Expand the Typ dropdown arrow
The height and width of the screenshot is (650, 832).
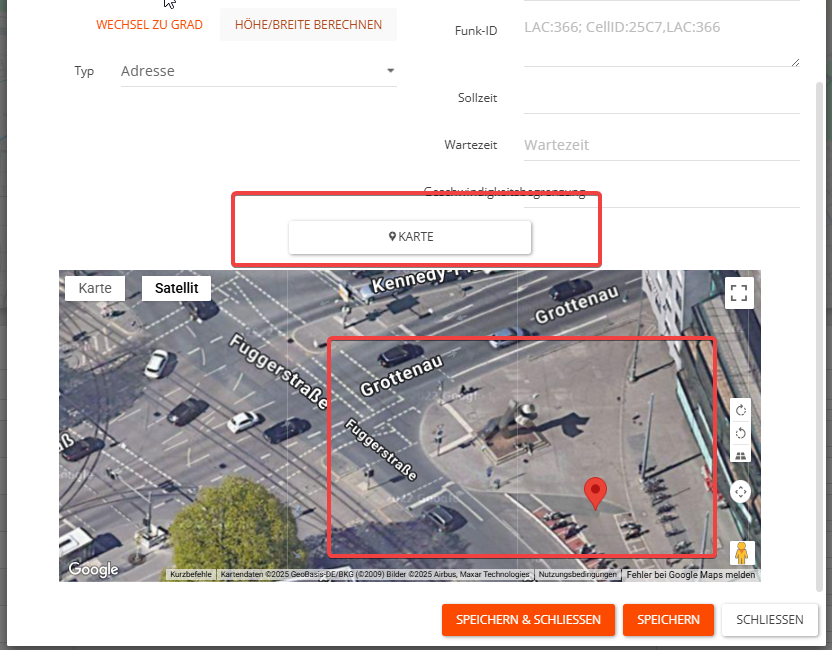(390, 71)
